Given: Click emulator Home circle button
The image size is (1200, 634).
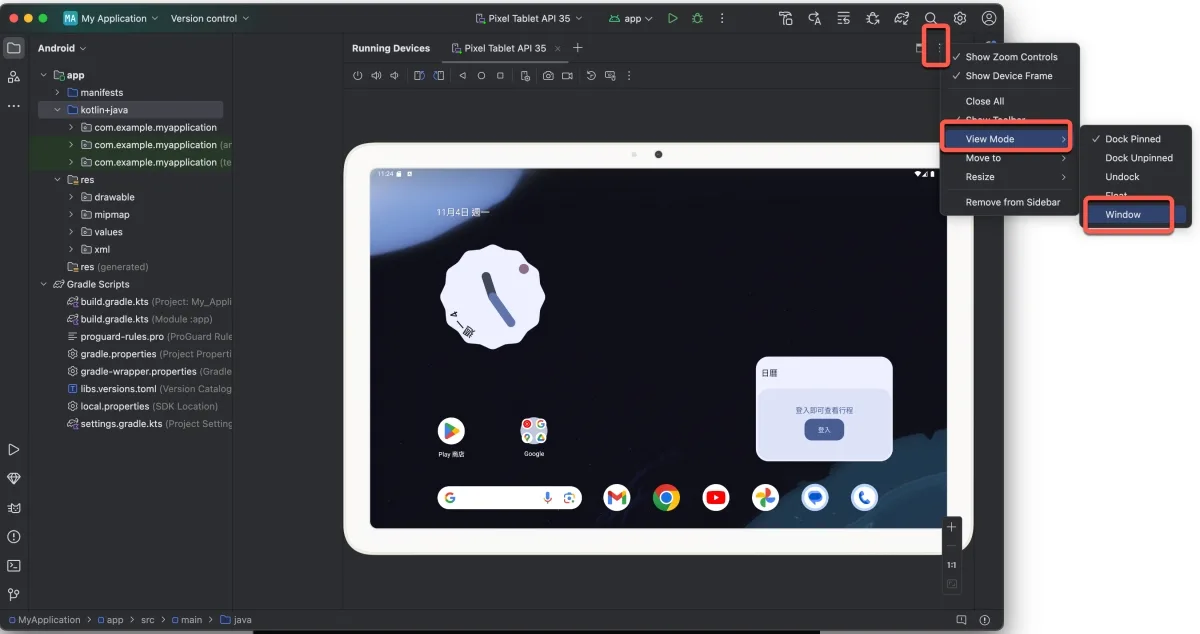Looking at the screenshot, I should click(x=481, y=75).
